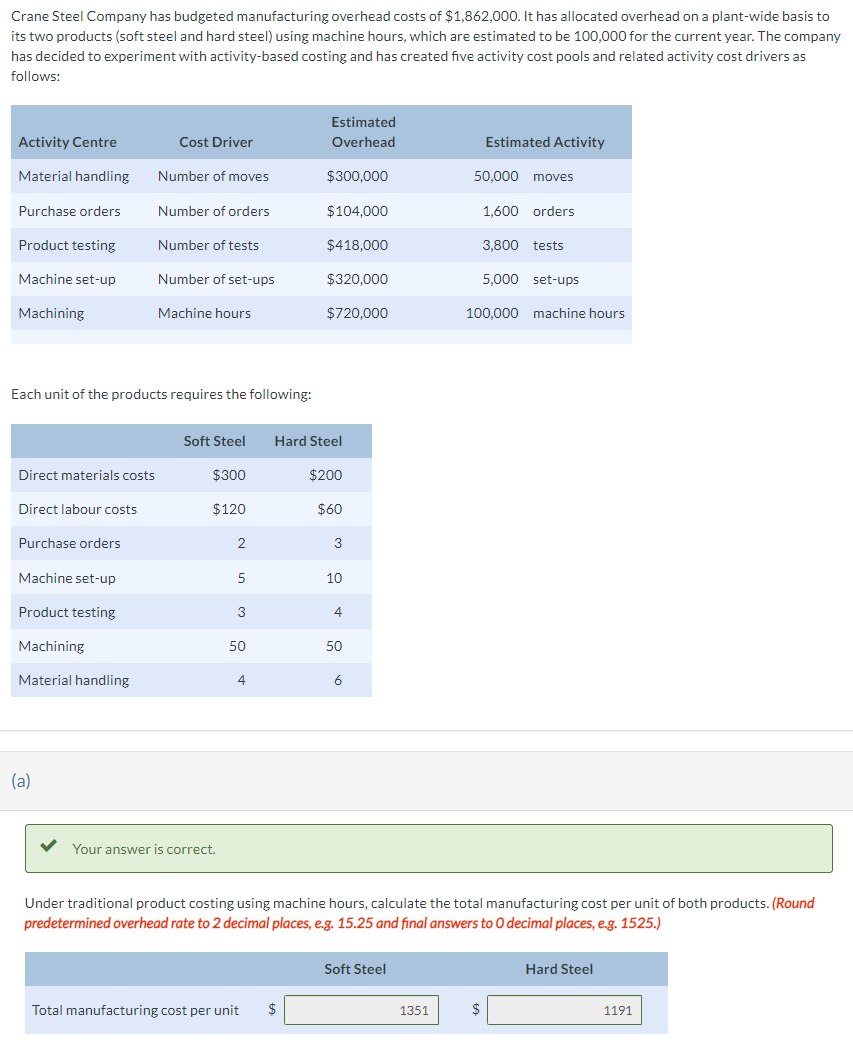853x1052 pixels.
Task: Click 'Activity Centre' column header
Action: 67,142
